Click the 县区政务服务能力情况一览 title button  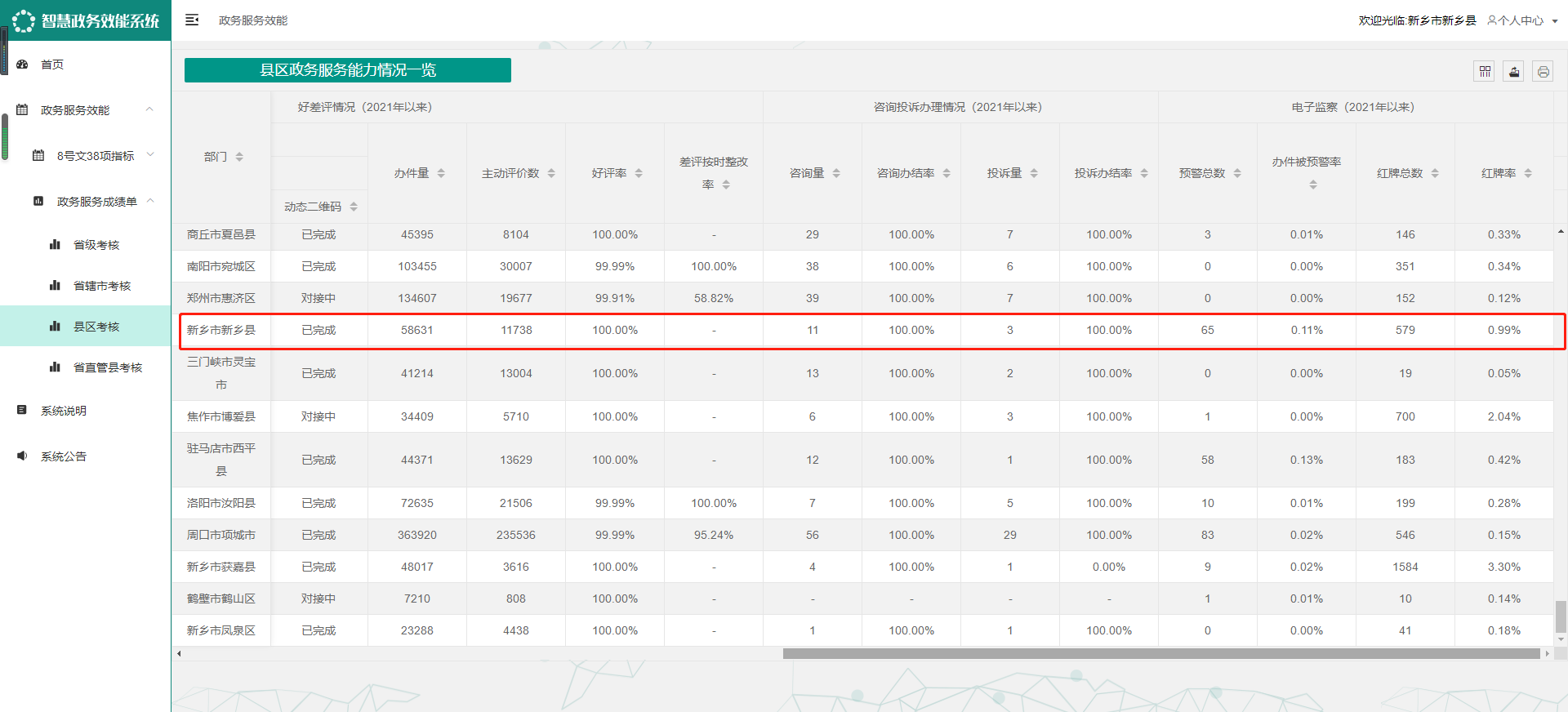pyautogui.click(x=347, y=70)
